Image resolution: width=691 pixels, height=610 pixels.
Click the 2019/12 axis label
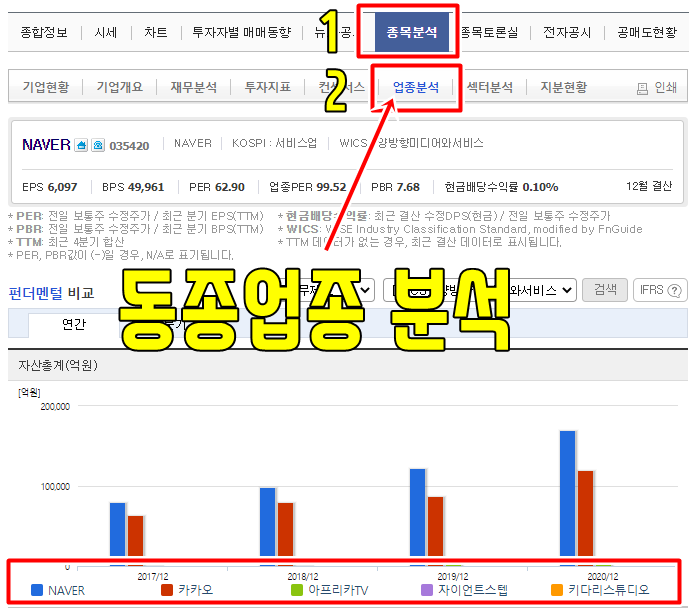(x=453, y=577)
